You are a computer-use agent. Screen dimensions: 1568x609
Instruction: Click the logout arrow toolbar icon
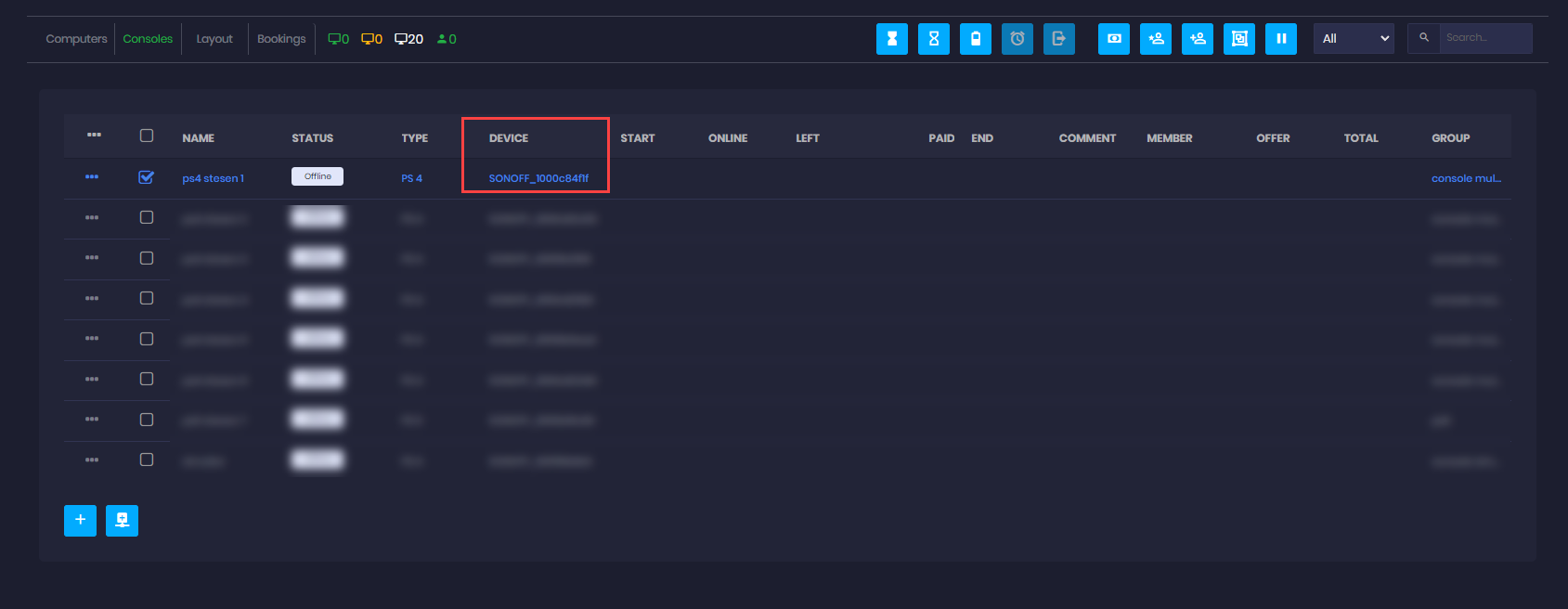pos(1058,39)
